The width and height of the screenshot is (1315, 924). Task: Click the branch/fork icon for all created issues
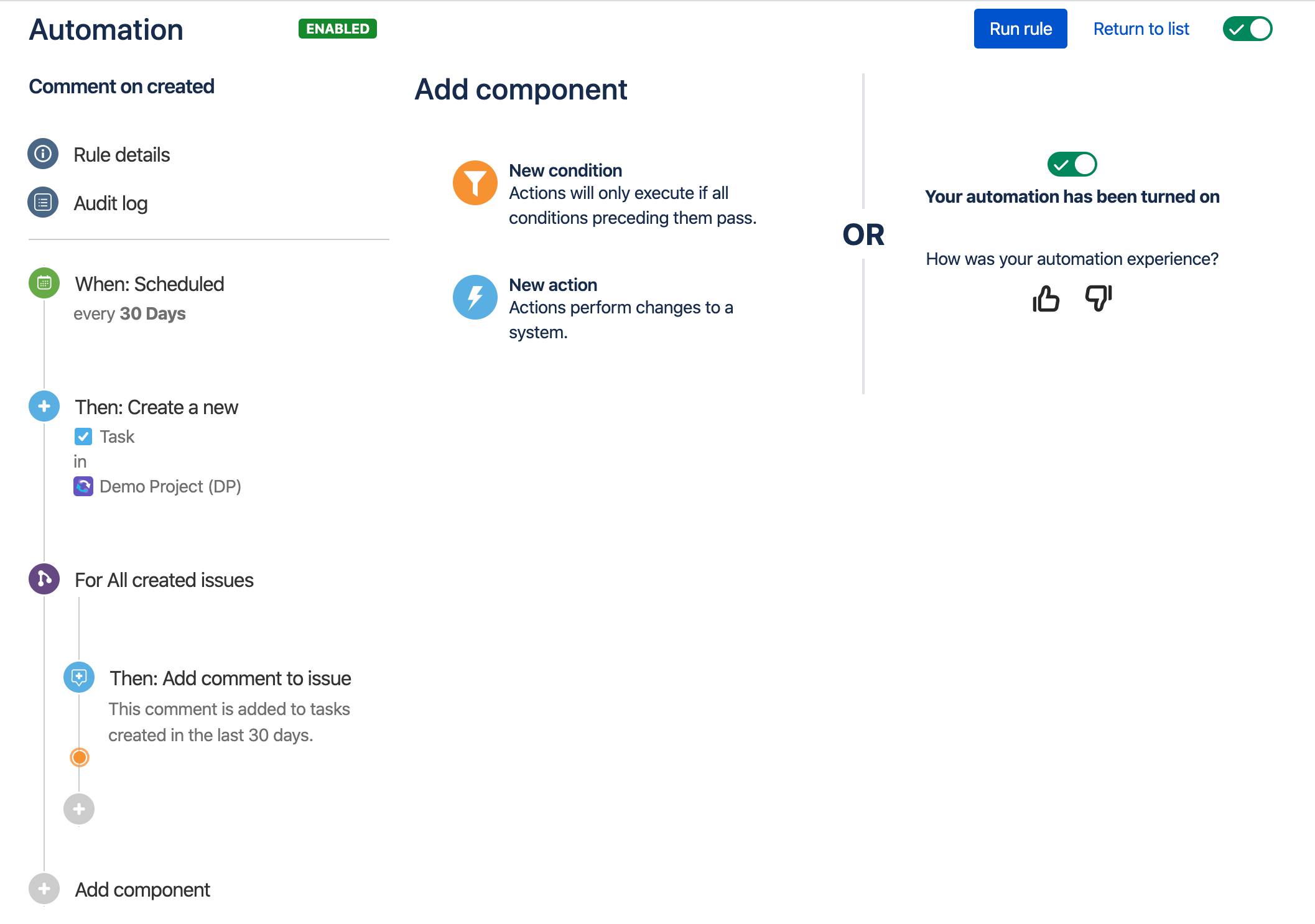(45, 580)
